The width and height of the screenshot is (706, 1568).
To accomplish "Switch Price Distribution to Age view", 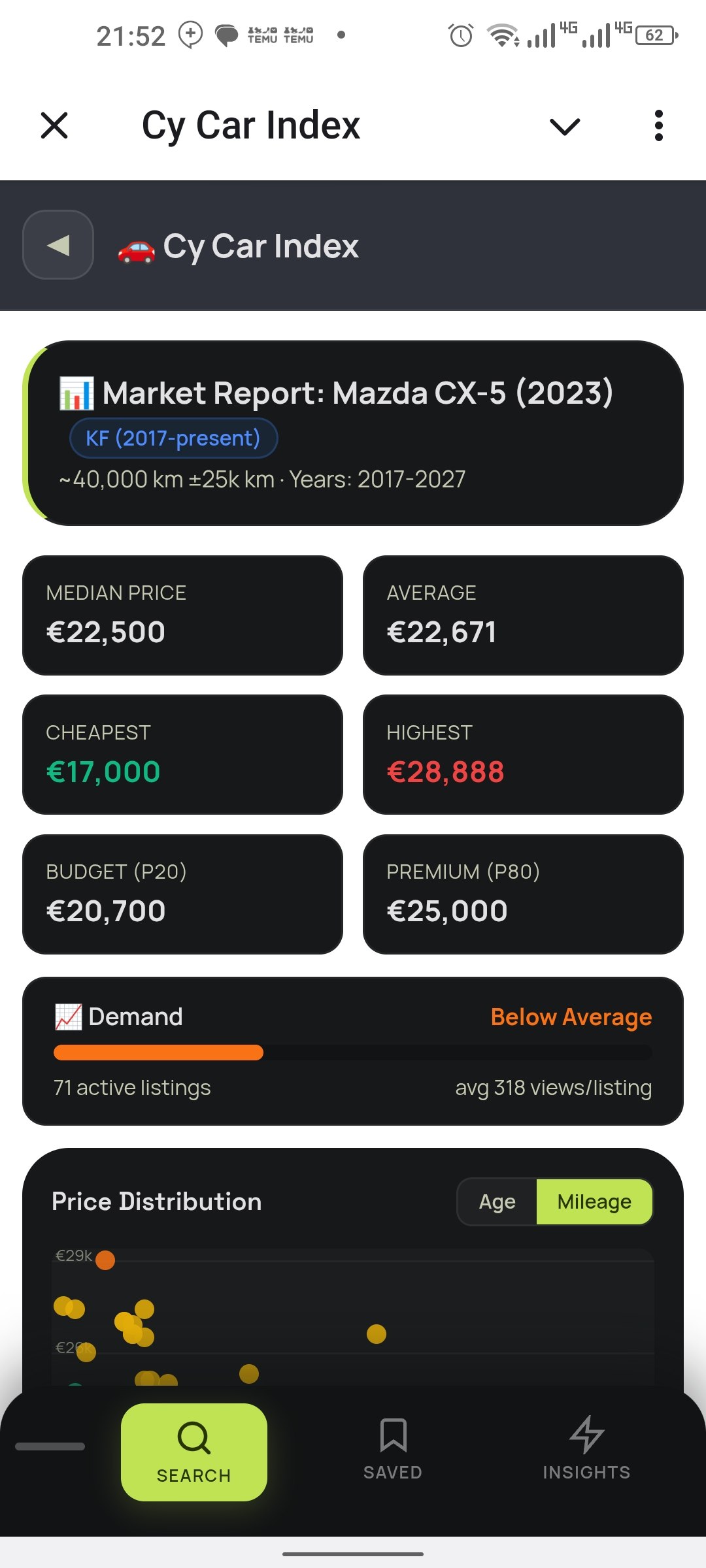I will click(497, 1201).
